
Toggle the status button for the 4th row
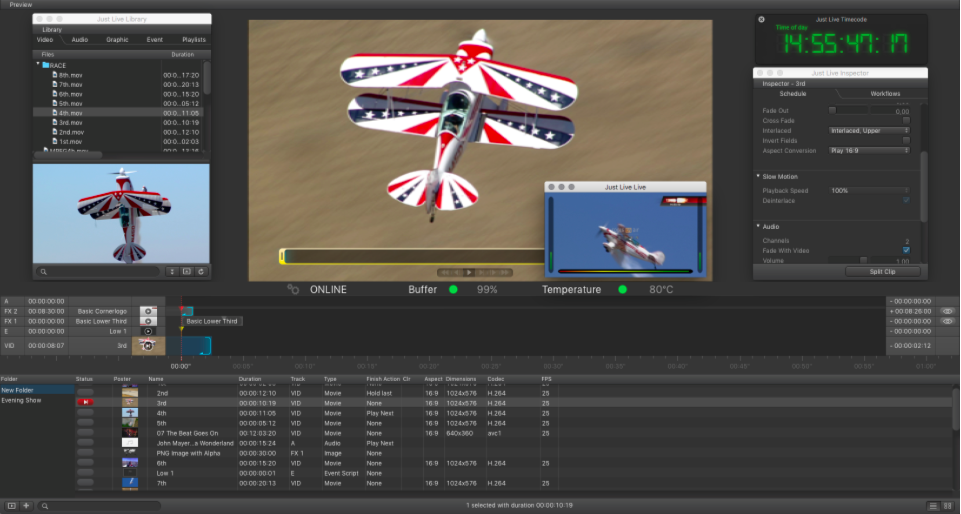point(85,413)
